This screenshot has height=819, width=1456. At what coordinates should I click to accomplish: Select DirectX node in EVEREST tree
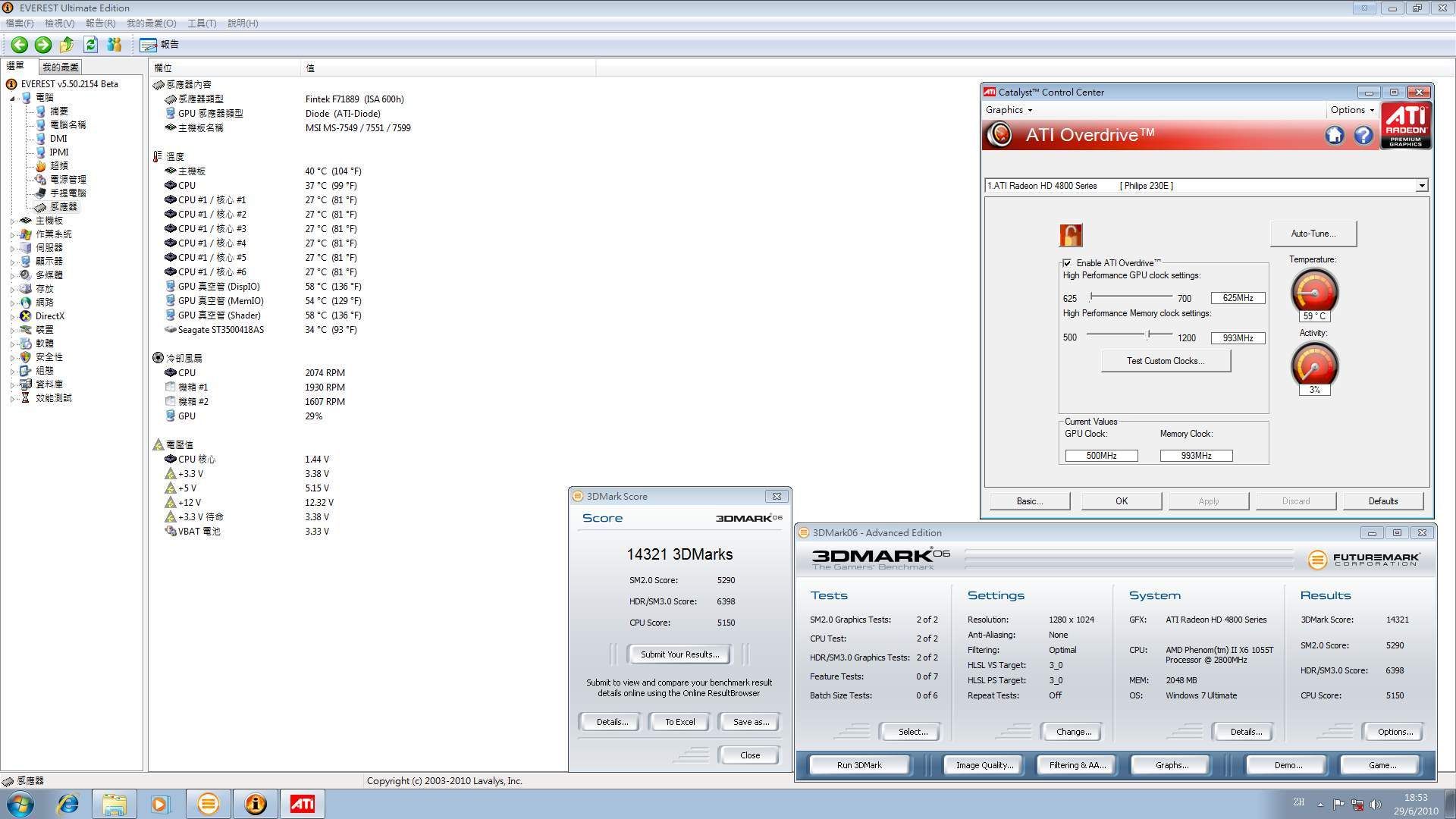click(49, 316)
